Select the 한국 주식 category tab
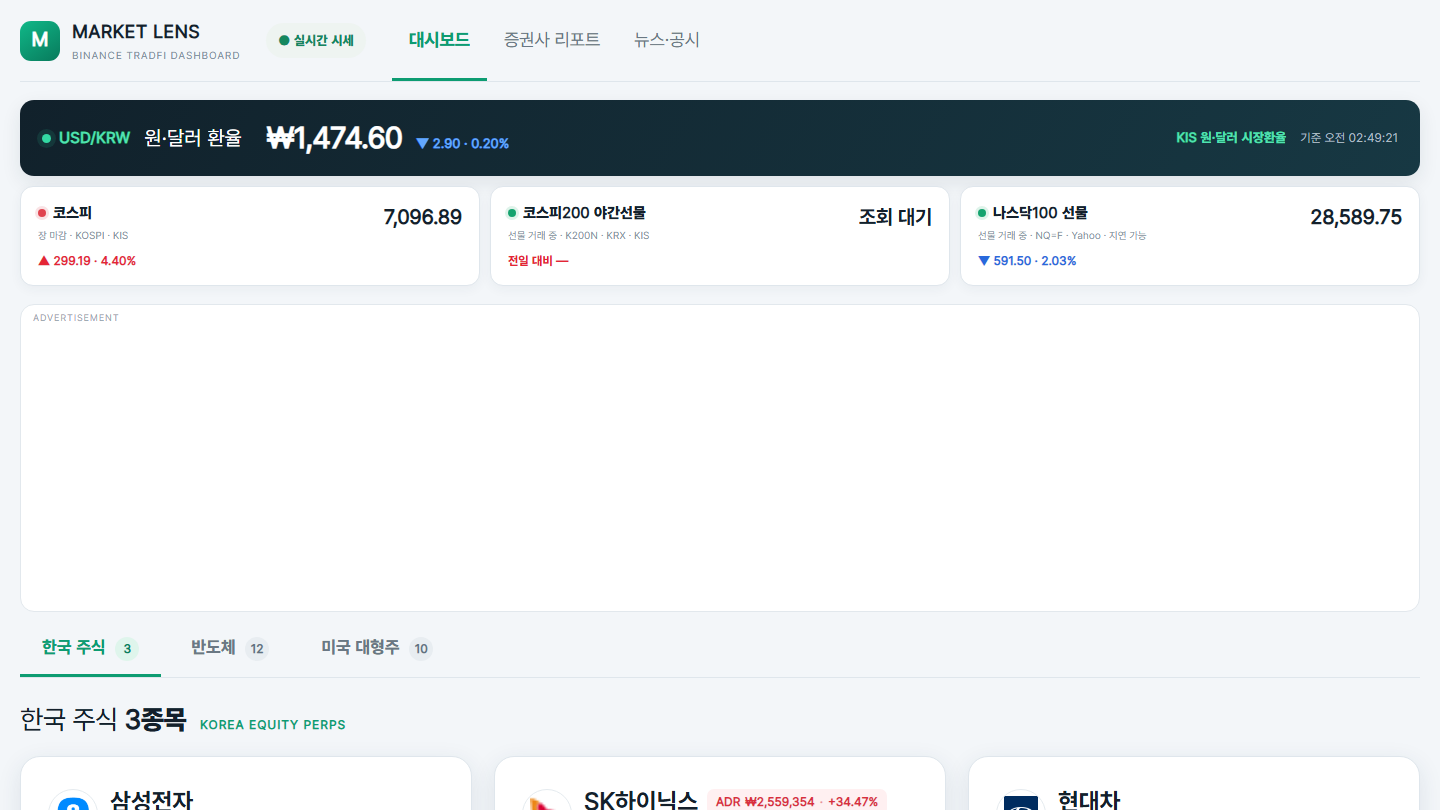 coord(90,648)
